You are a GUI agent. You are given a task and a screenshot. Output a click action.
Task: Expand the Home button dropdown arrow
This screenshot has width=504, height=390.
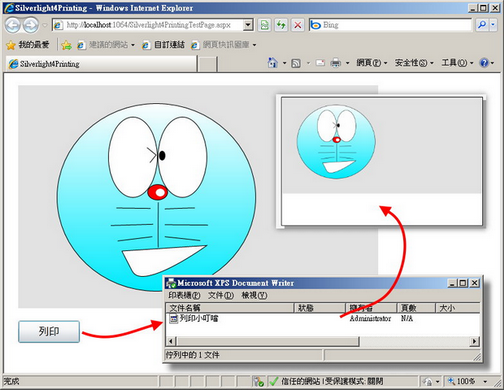pos(284,63)
